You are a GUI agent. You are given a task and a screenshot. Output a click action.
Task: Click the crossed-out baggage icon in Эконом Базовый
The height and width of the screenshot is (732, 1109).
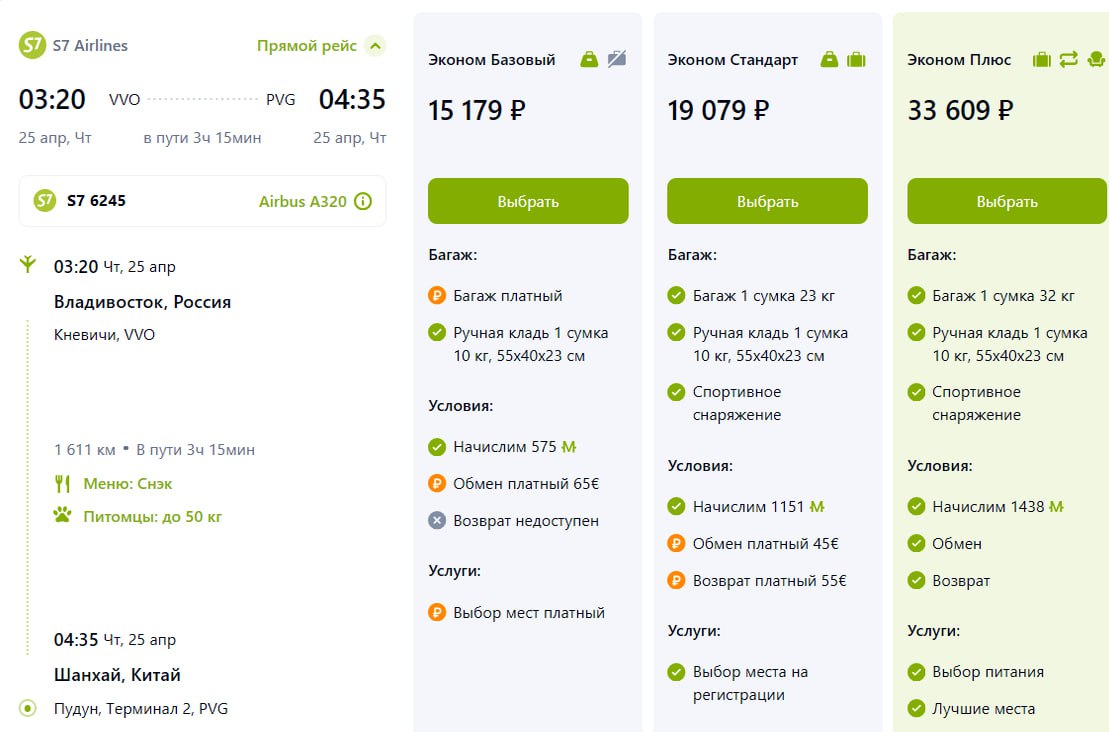tap(616, 60)
